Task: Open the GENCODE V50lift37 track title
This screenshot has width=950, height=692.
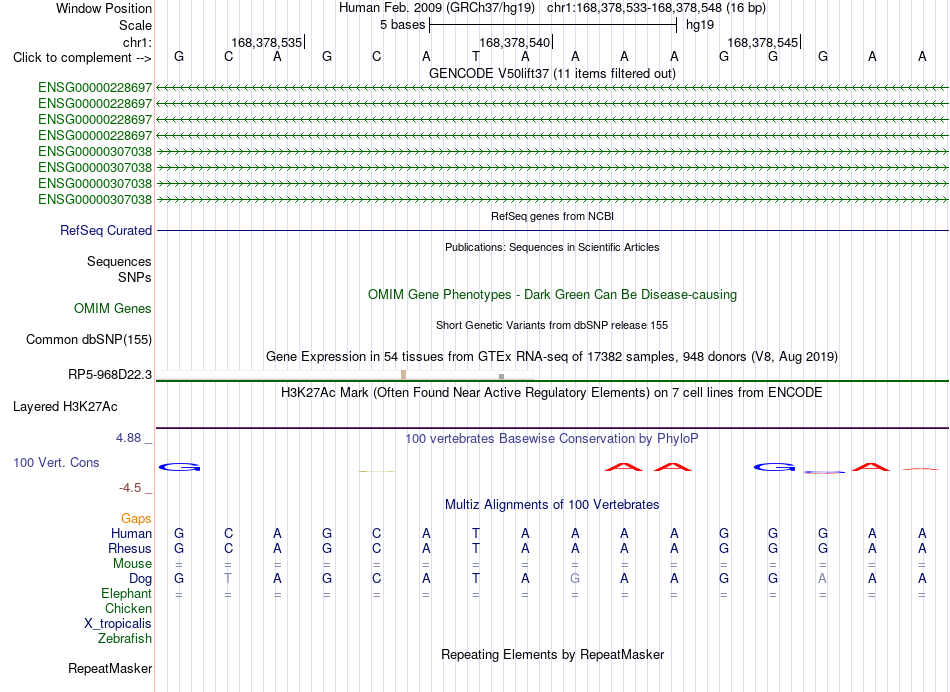Action: 552,73
